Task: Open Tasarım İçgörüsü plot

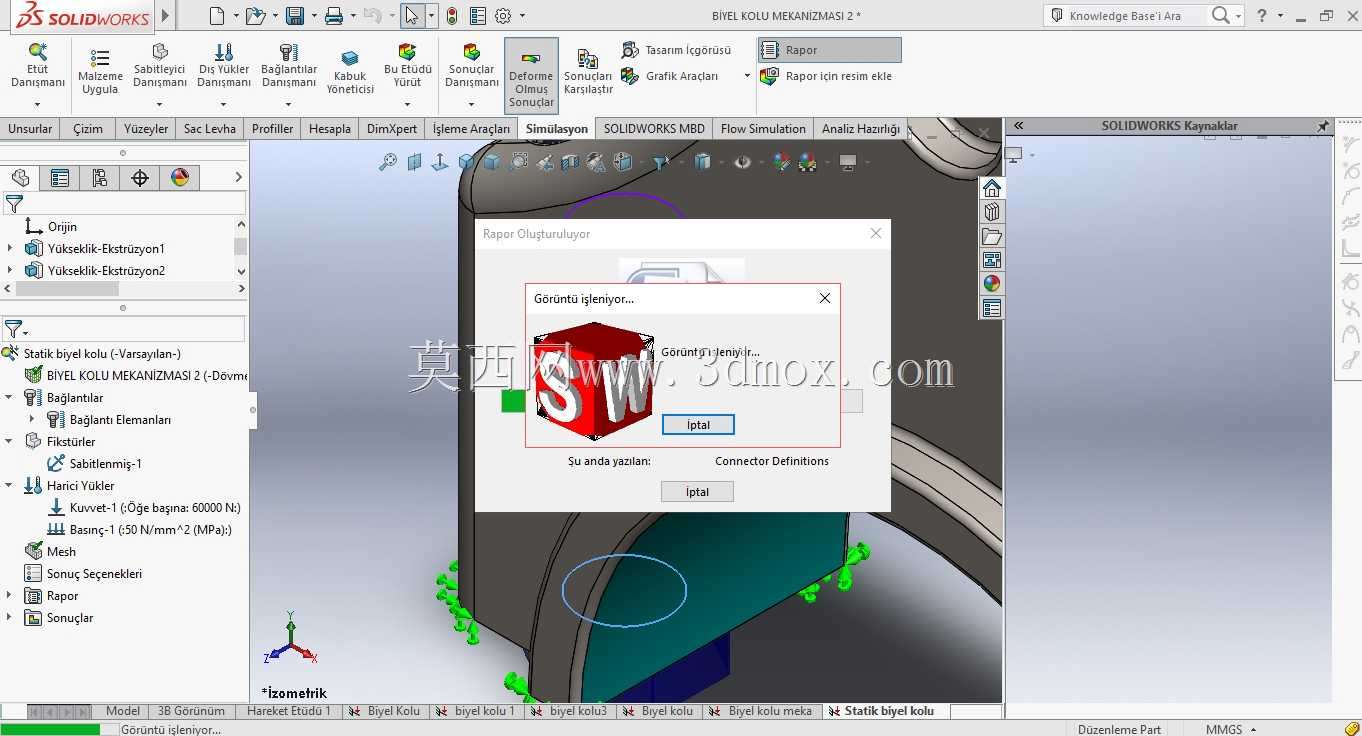Action: pos(676,50)
